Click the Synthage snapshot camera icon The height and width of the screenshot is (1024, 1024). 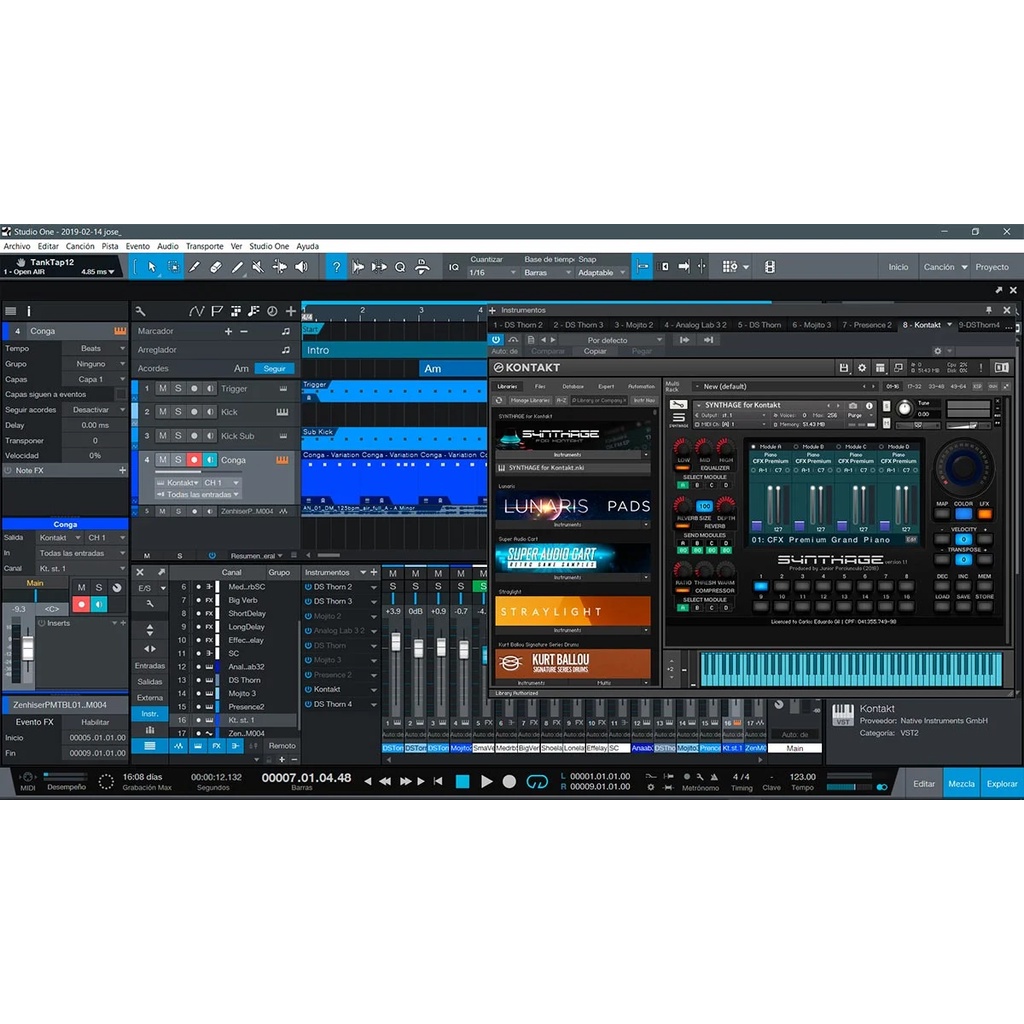(853, 406)
